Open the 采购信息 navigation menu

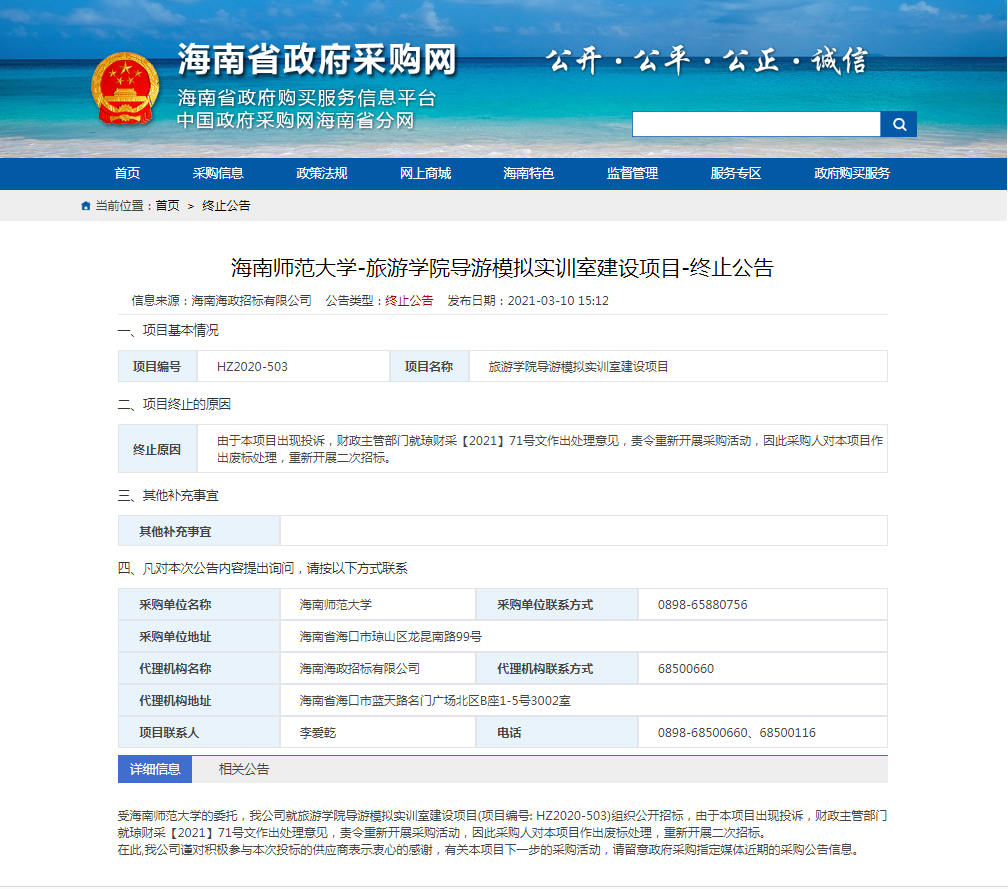(218, 174)
